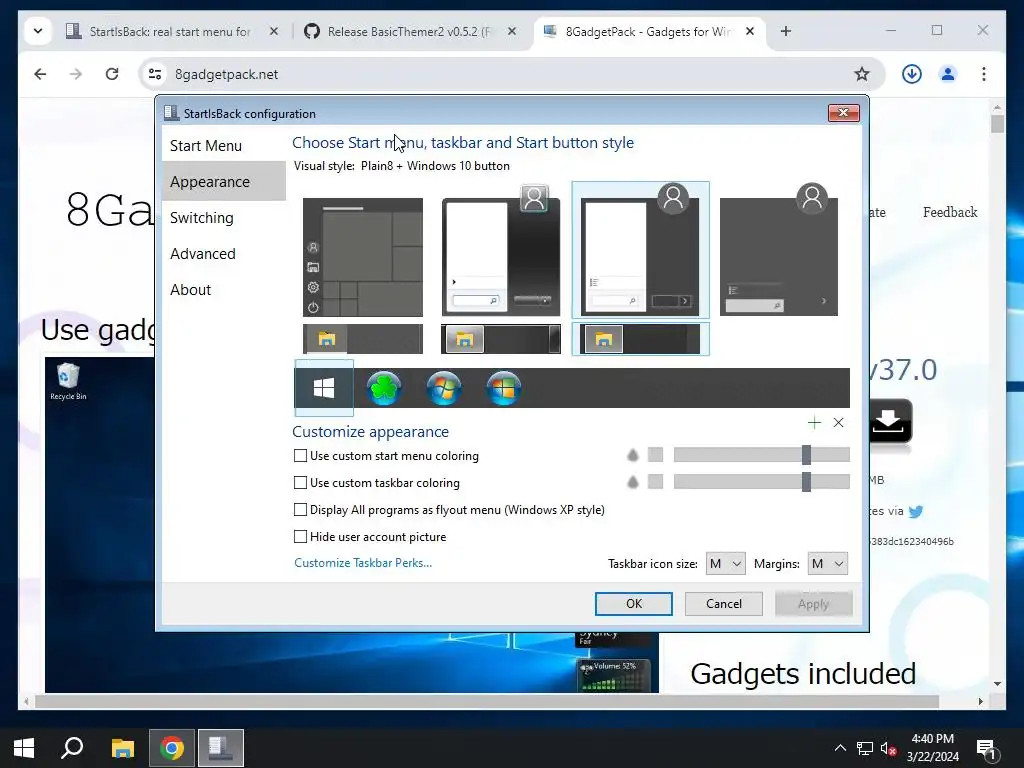Image resolution: width=1024 pixels, height=768 pixels.
Task: Click the Apply button
Action: pyautogui.click(x=813, y=603)
